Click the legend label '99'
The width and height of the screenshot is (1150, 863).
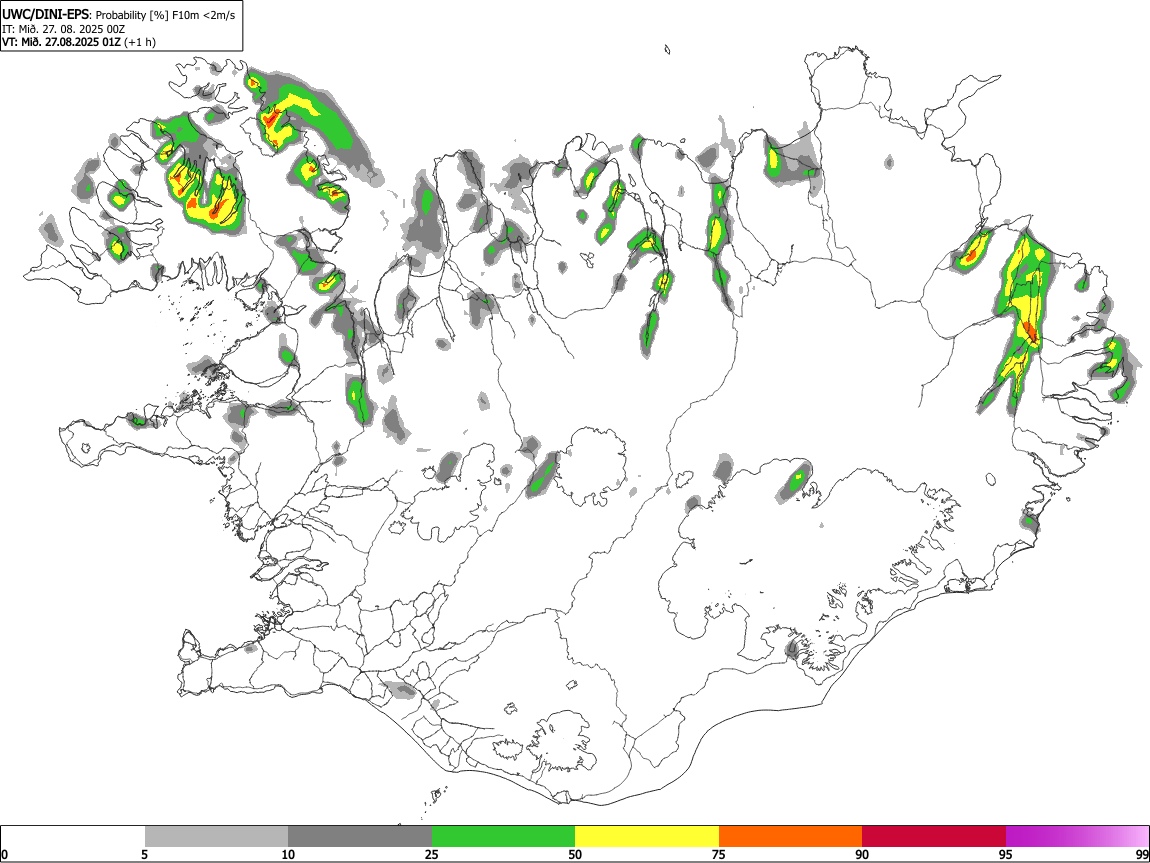point(1141,855)
